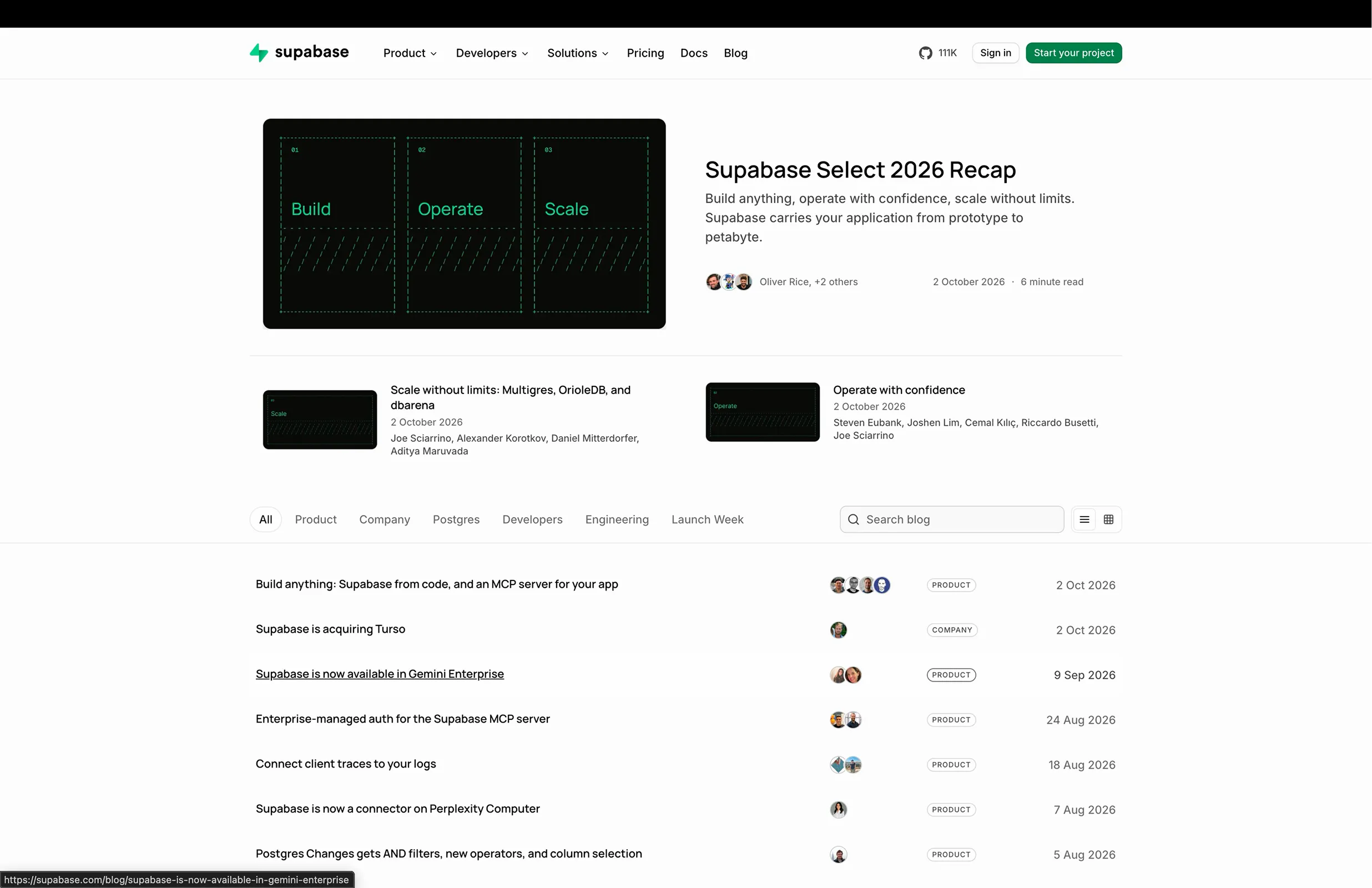
Task: Open the Scale article thumbnail
Action: [x=320, y=420]
